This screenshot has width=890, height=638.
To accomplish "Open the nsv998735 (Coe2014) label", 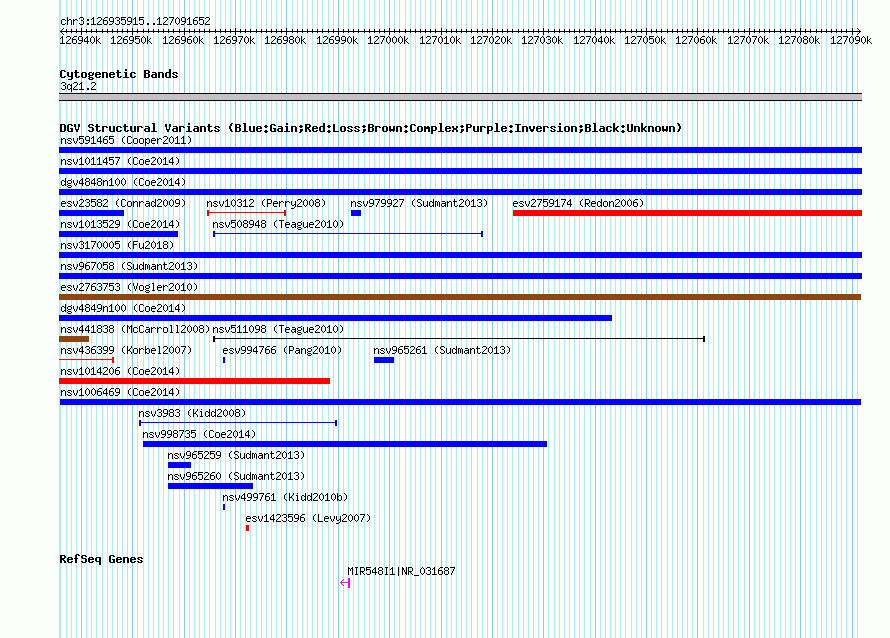I will (x=199, y=434).
